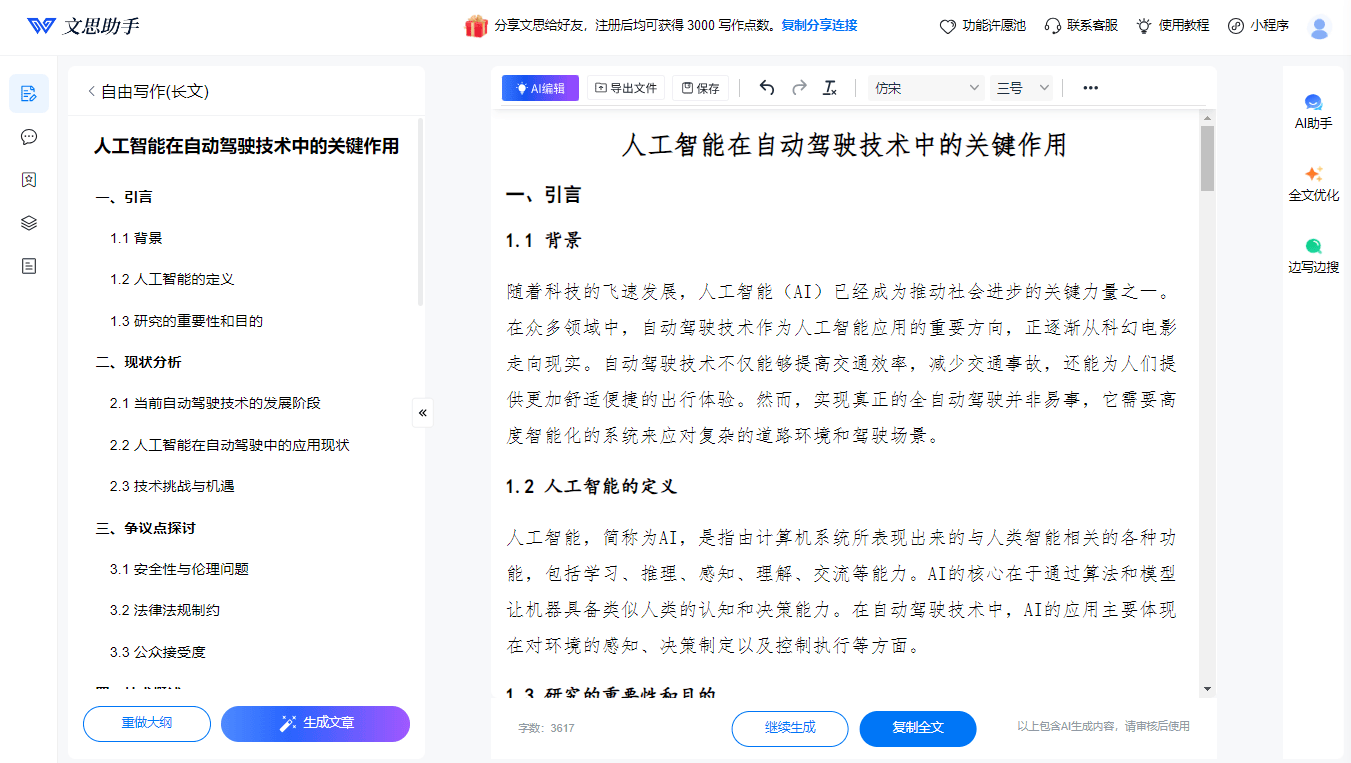Click the undo arrow in editor toolbar

click(767, 88)
